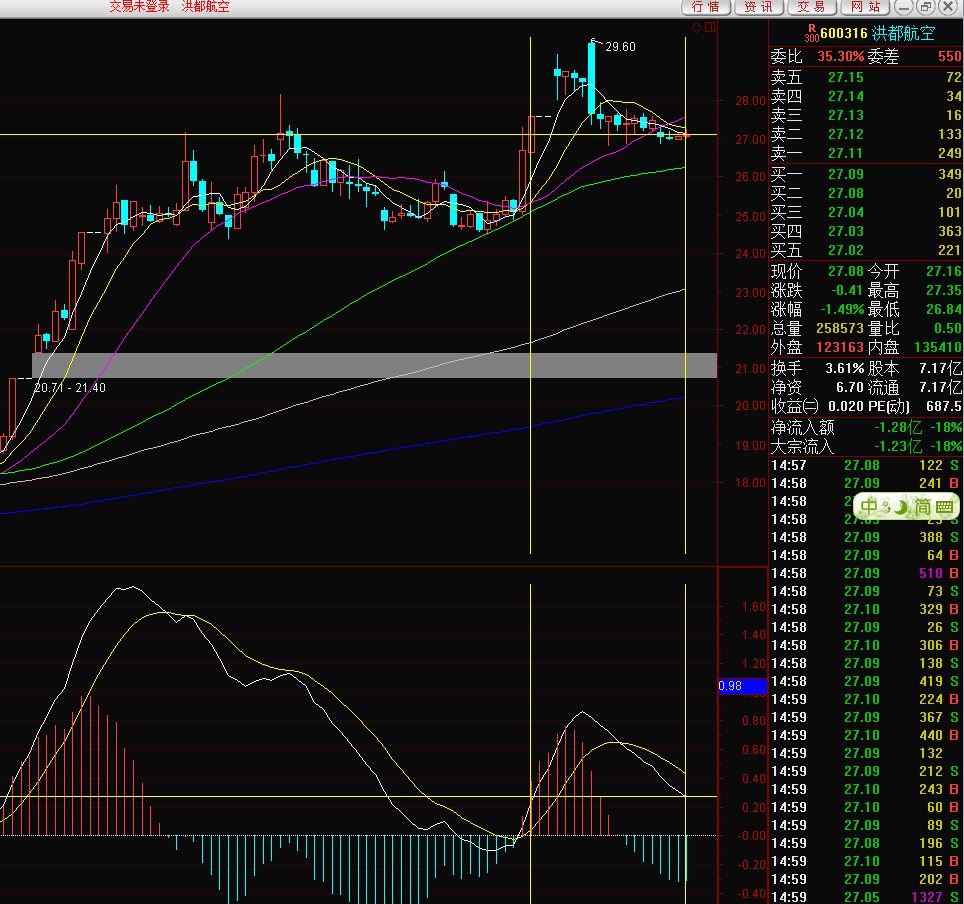Viewport: 964px width, 904px height.
Task: Open the 网站 (website) tab
Action: click(x=866, y=7)
